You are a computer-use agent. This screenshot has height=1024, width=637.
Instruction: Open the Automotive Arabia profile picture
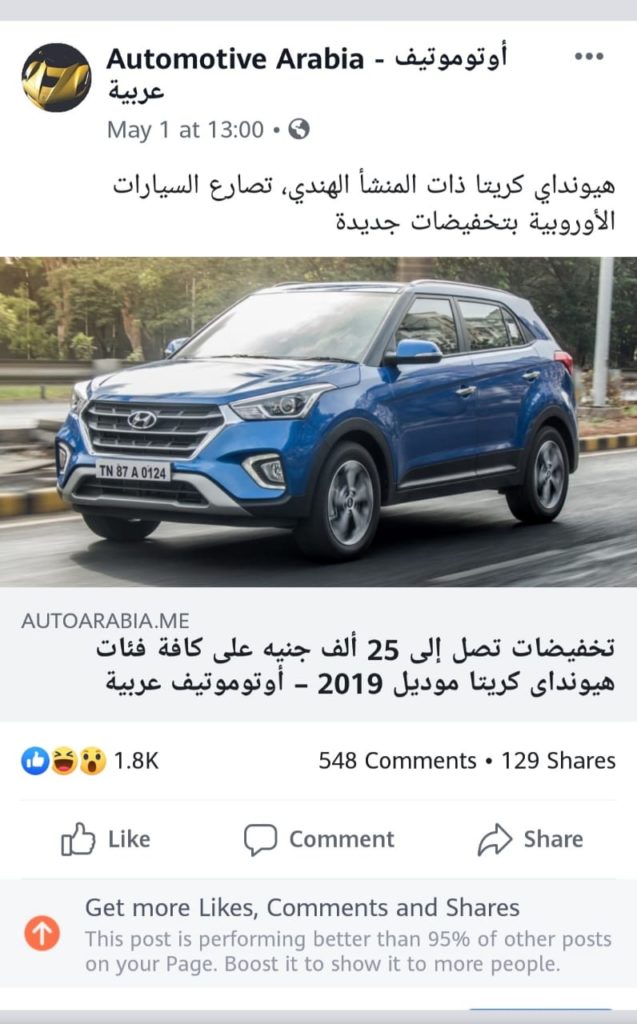56,77
